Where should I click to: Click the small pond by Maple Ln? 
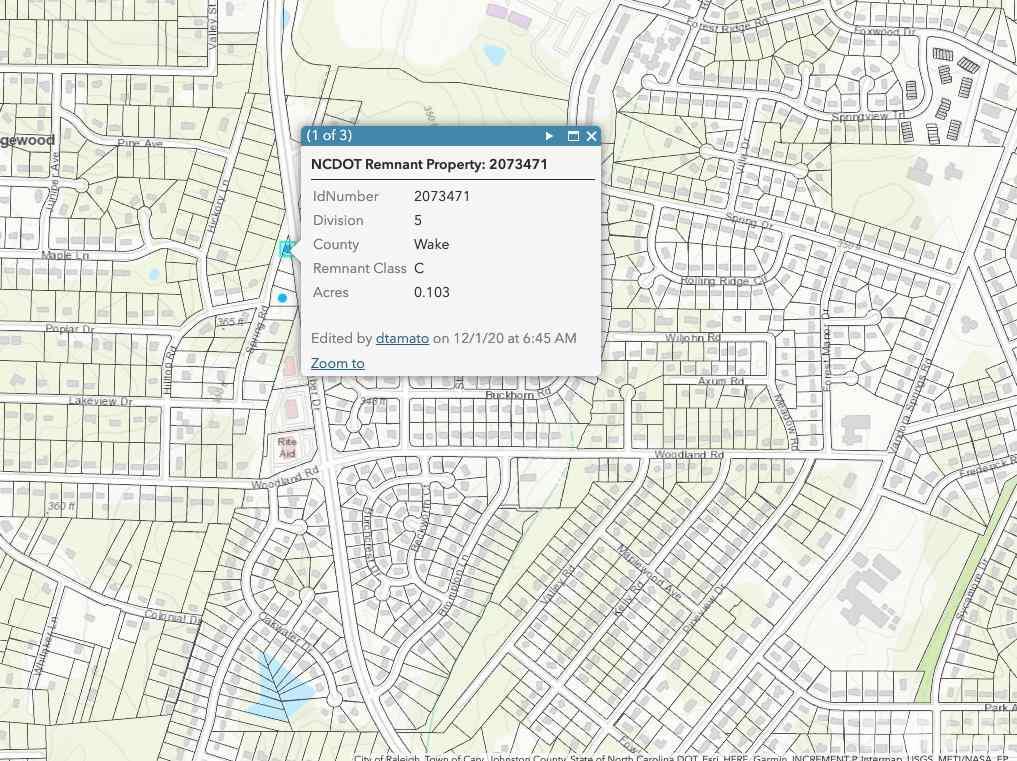pyautogui.click(x=154, y=274)
